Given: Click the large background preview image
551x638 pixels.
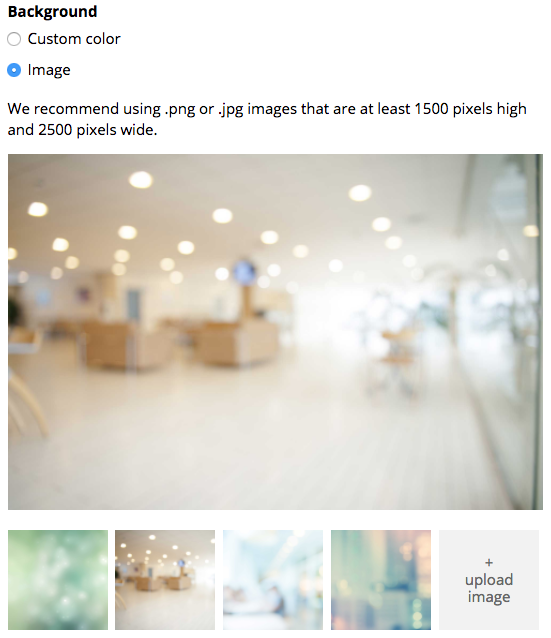Looking at the screenshot, I should [276, 332].
